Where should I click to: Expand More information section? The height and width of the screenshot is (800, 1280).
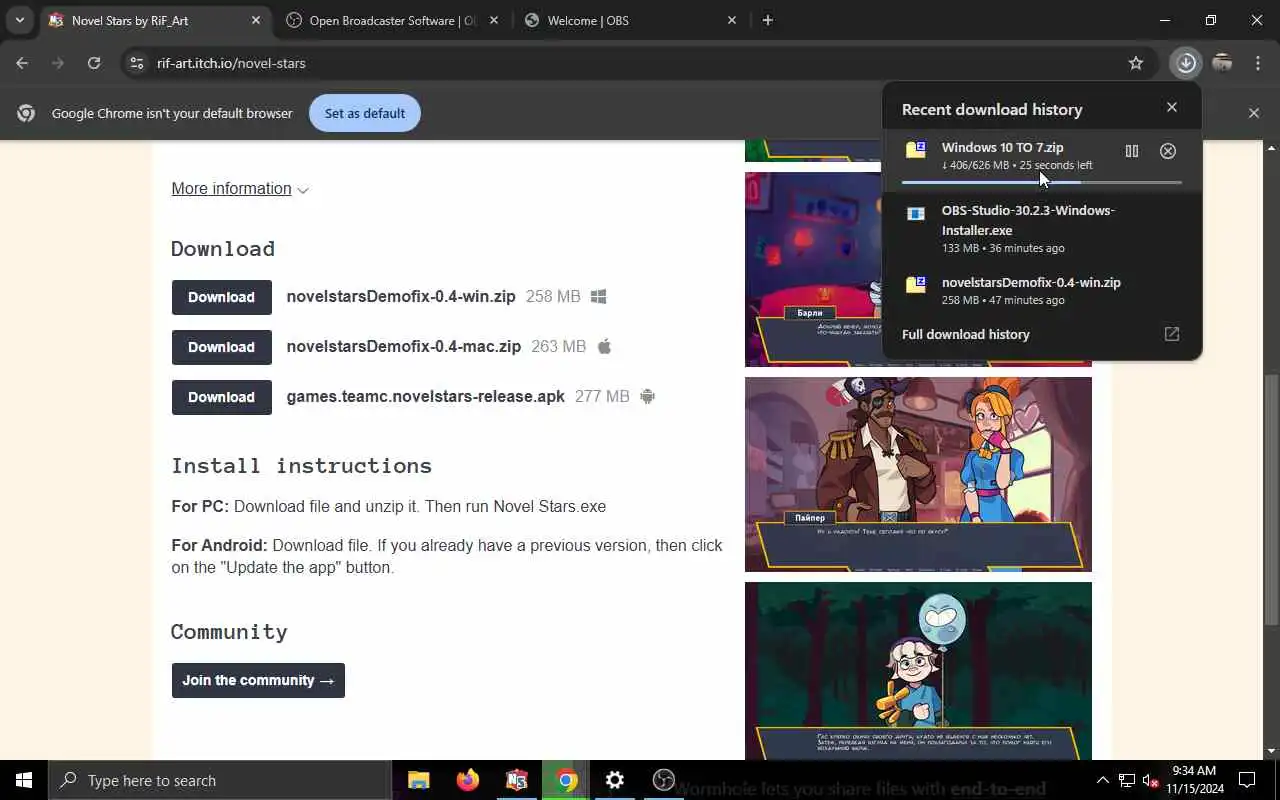pyautogui.click(x=240, y=189)
